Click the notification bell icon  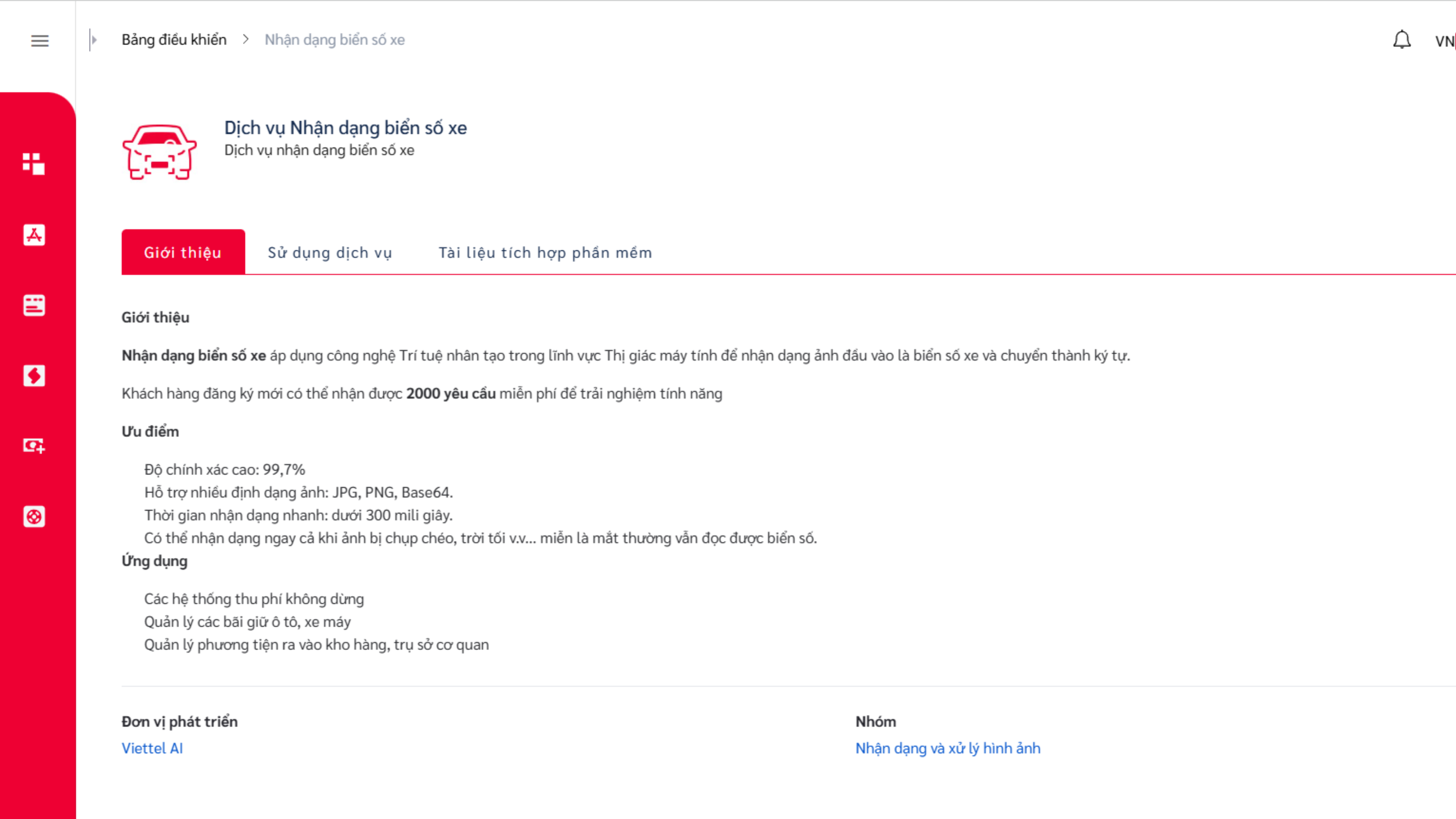click(x=1402, y=40)
